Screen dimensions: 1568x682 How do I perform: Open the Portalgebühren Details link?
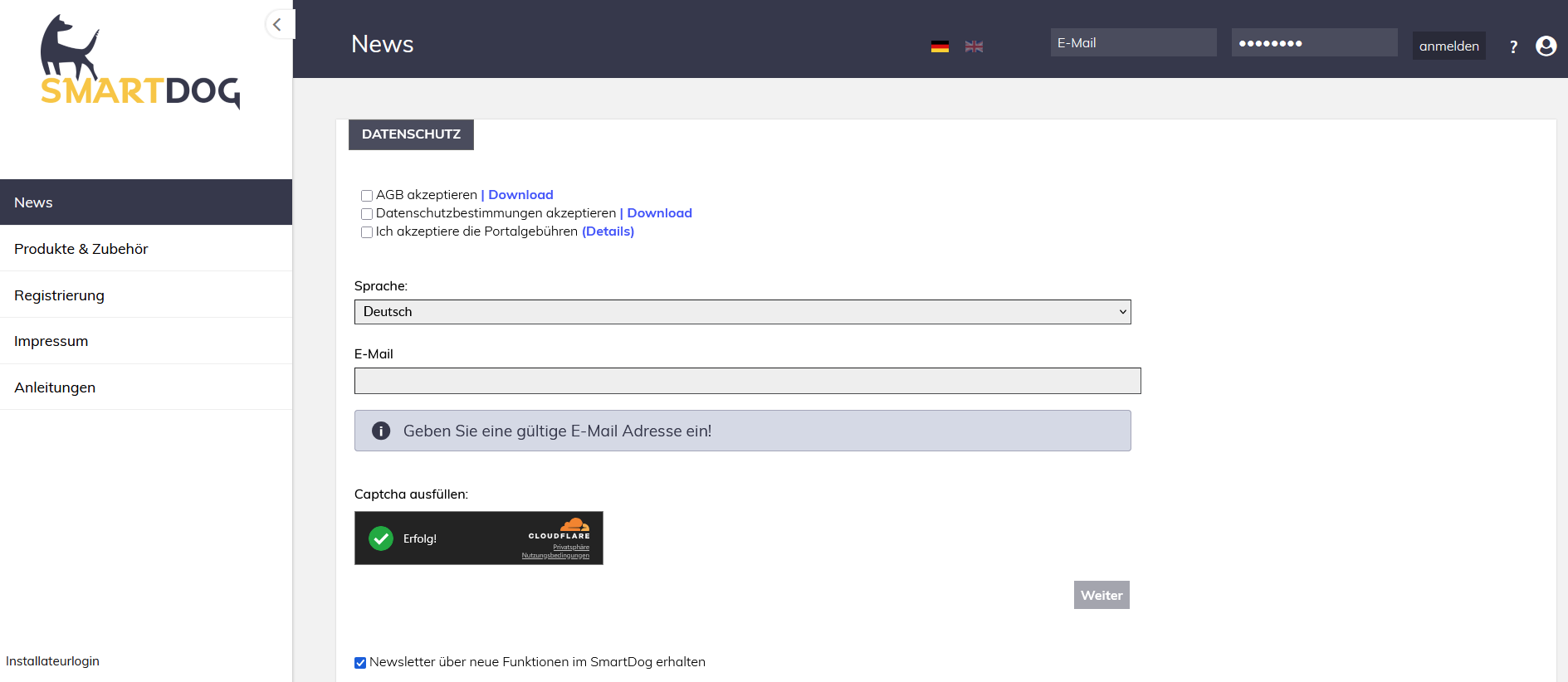click(608, 231)
